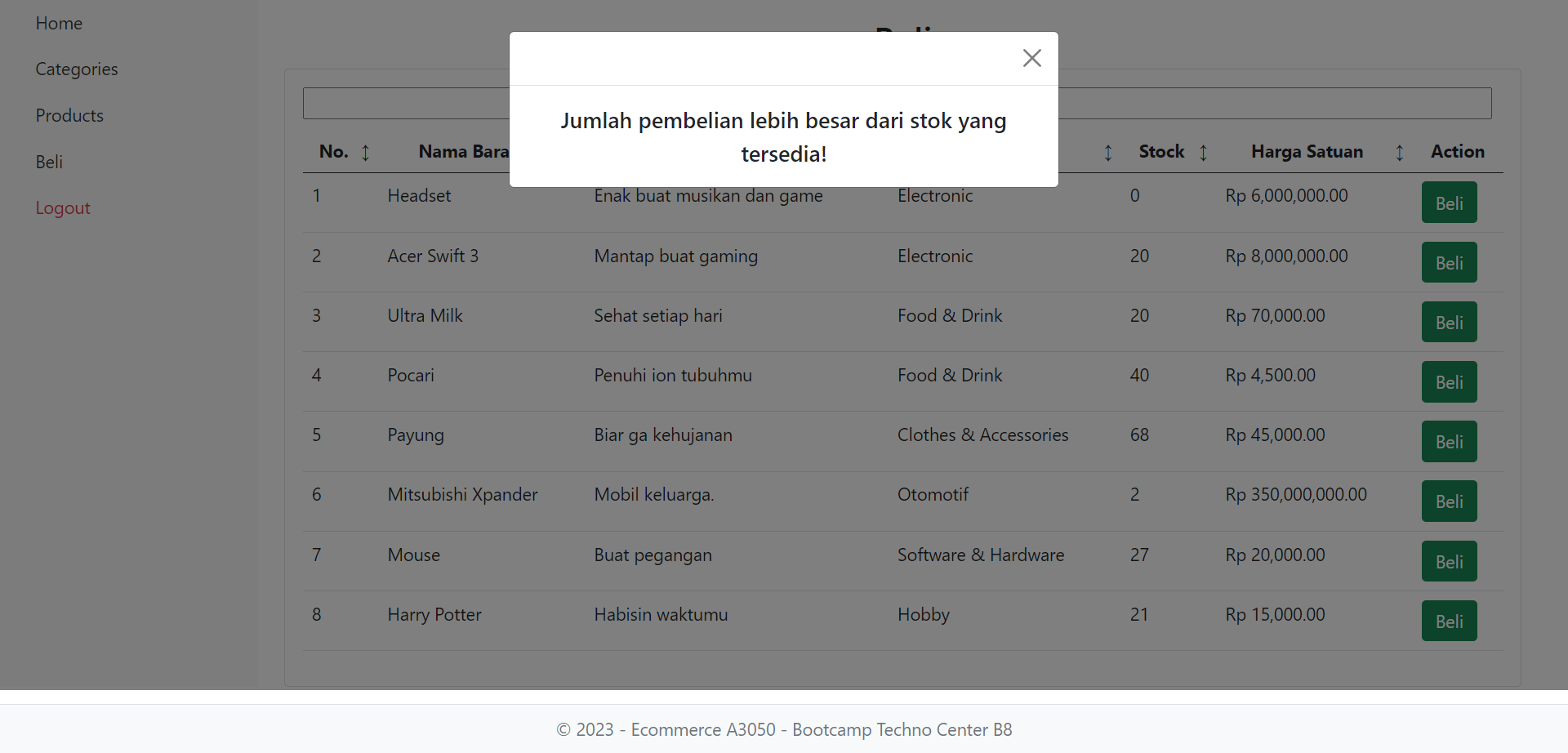
Task: Buy the Acer Swift 3
Action: (1449, 263)
